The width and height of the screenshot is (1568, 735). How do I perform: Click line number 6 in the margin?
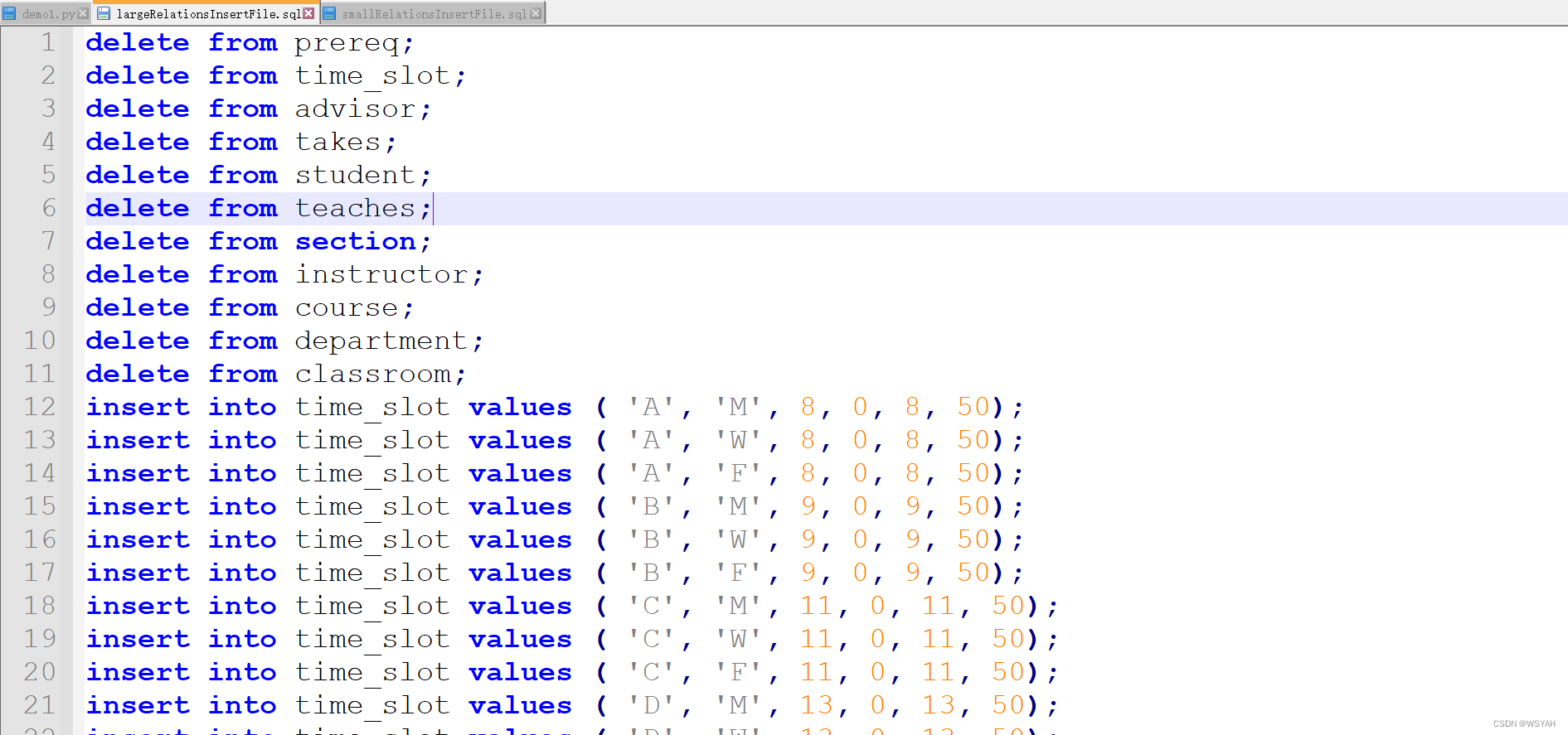(49, 208)
